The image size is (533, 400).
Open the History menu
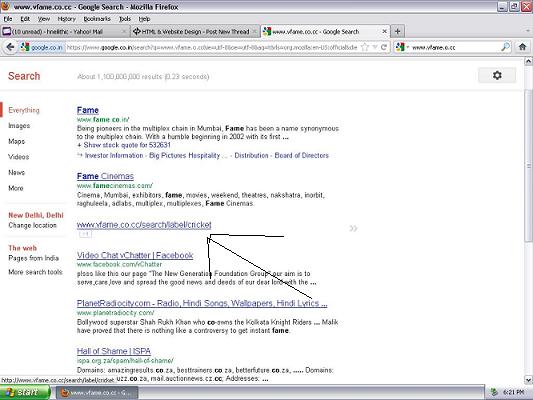[66, 19]
